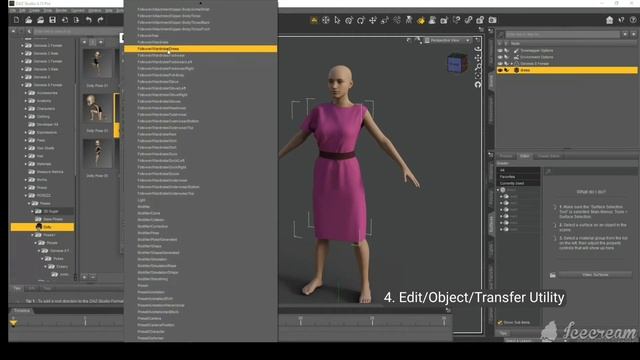This screenshot has height=360, width=640.
Task: Click the Undo arrow icon
Action: [x=89, y=20]
